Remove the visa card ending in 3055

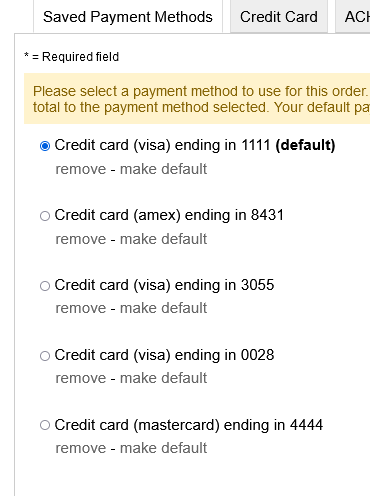point(81,308)
